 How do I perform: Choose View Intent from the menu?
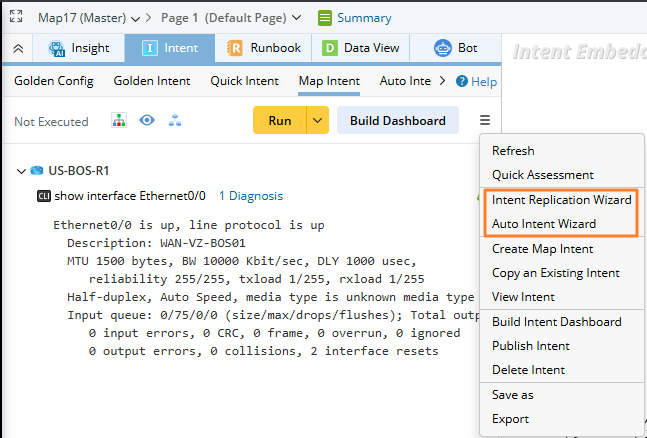point(562,297)
